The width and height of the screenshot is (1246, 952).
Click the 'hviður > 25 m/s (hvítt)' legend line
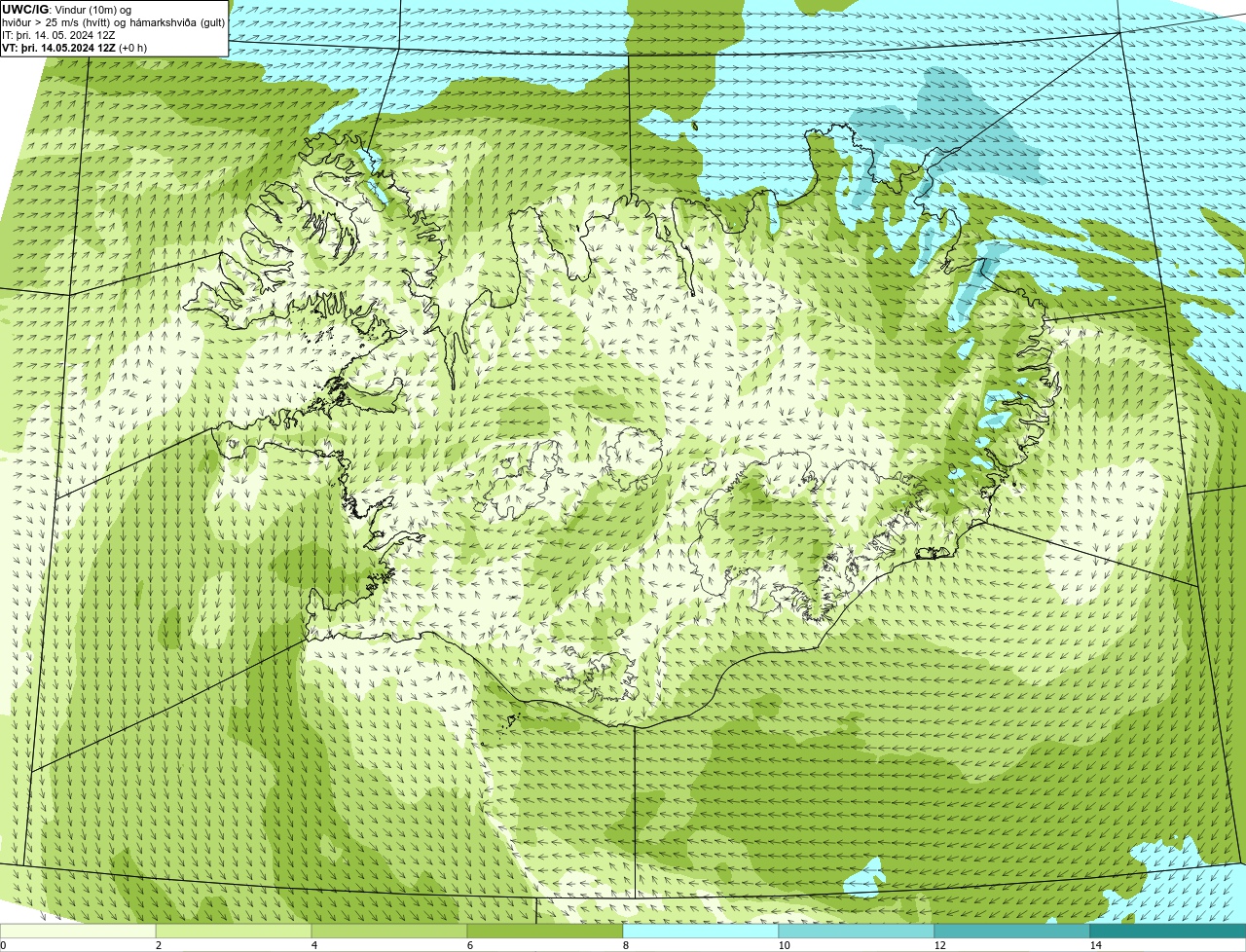114,22
